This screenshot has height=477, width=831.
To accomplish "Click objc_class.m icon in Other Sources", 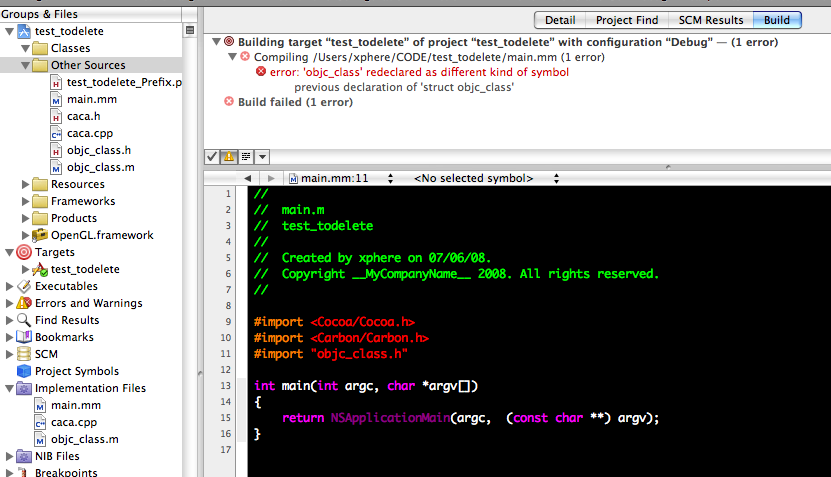I will click(56, 167).
